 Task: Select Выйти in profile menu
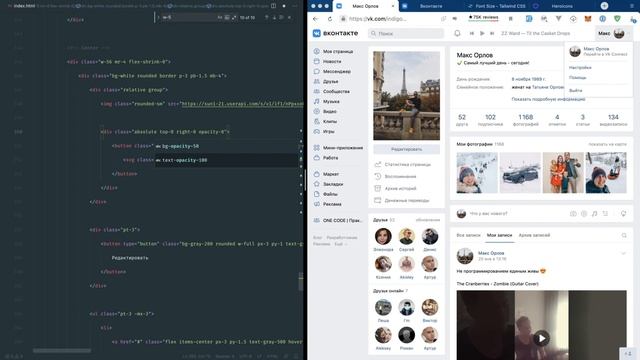[576, 90]
